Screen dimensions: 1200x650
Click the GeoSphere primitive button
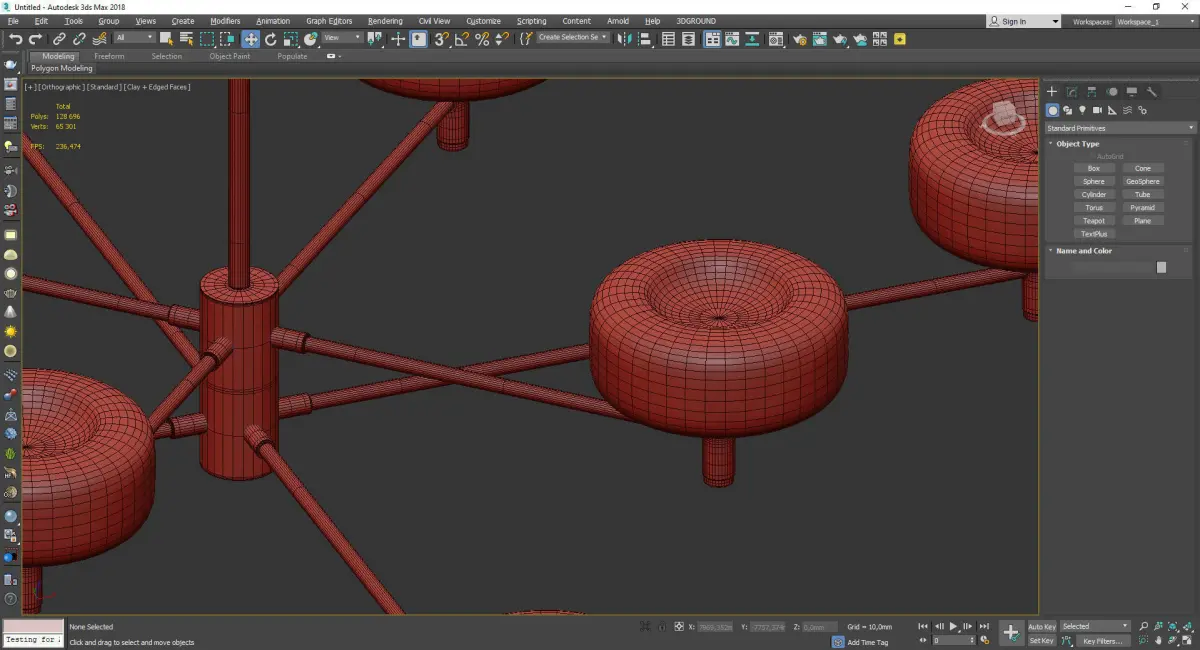coord(1143,182)
